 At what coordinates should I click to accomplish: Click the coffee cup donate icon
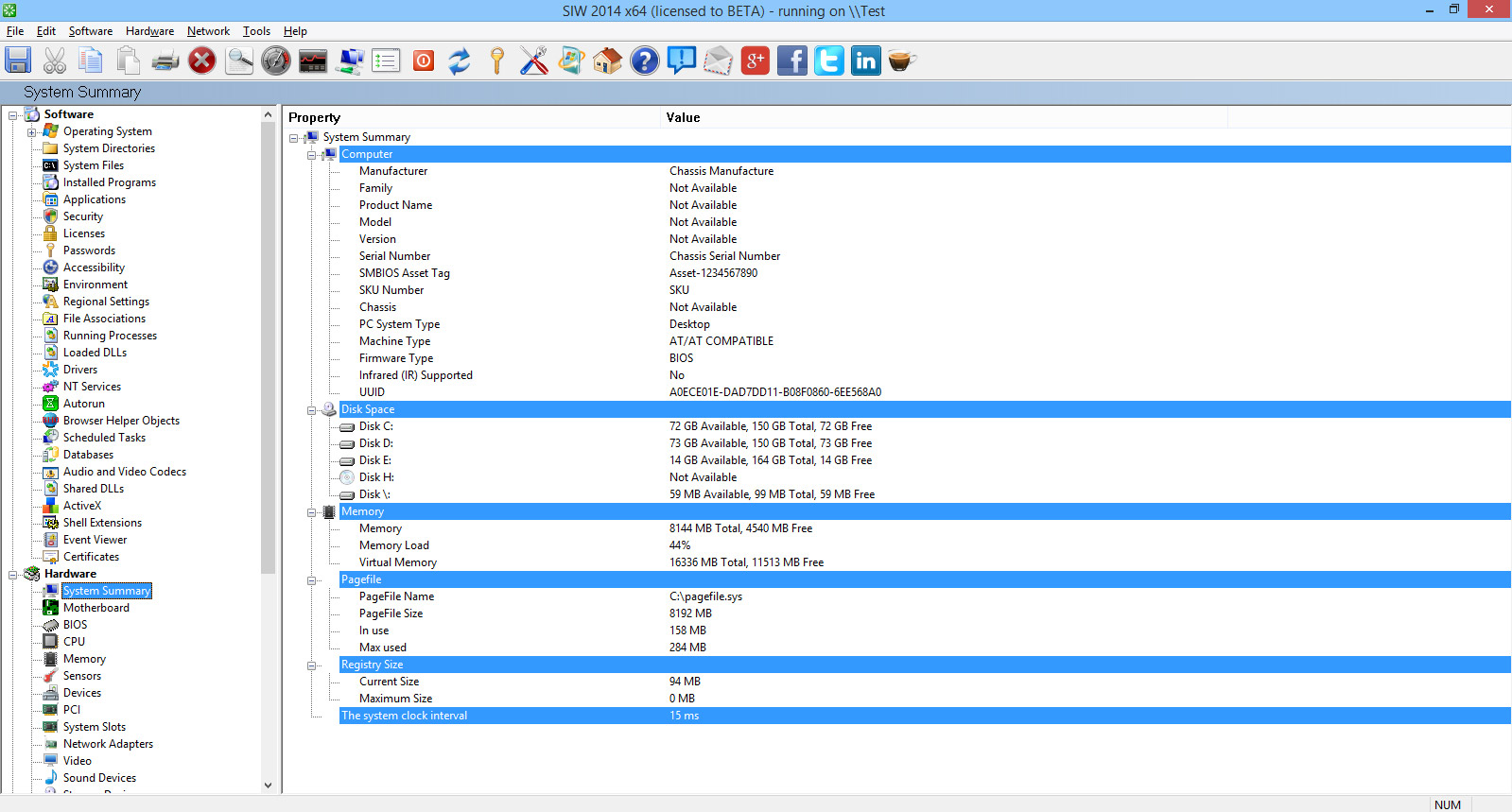pos(902,60)
